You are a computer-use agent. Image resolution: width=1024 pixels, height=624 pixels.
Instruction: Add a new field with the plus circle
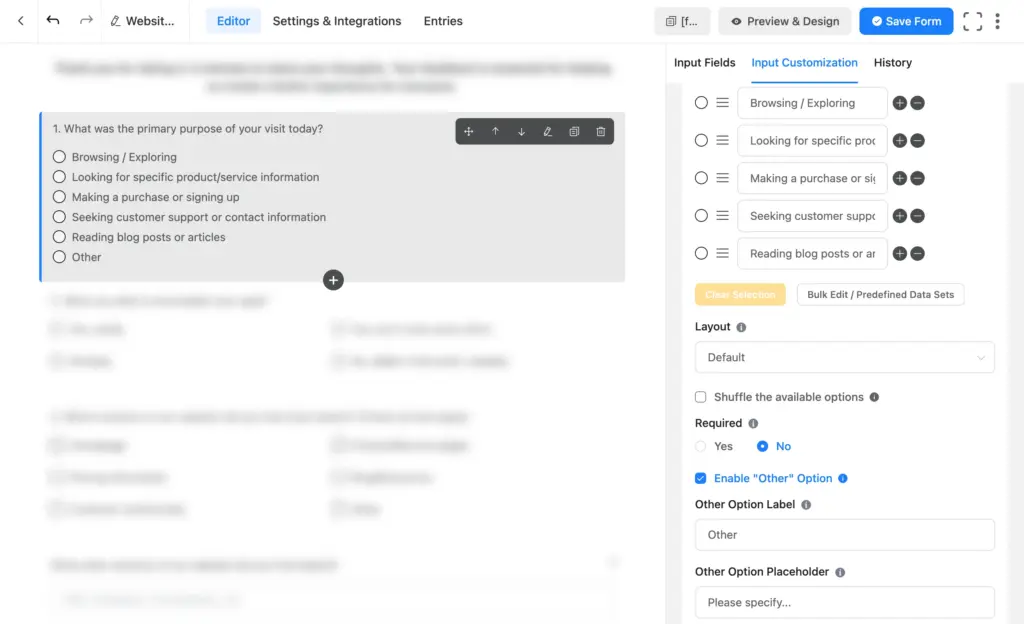333,280
